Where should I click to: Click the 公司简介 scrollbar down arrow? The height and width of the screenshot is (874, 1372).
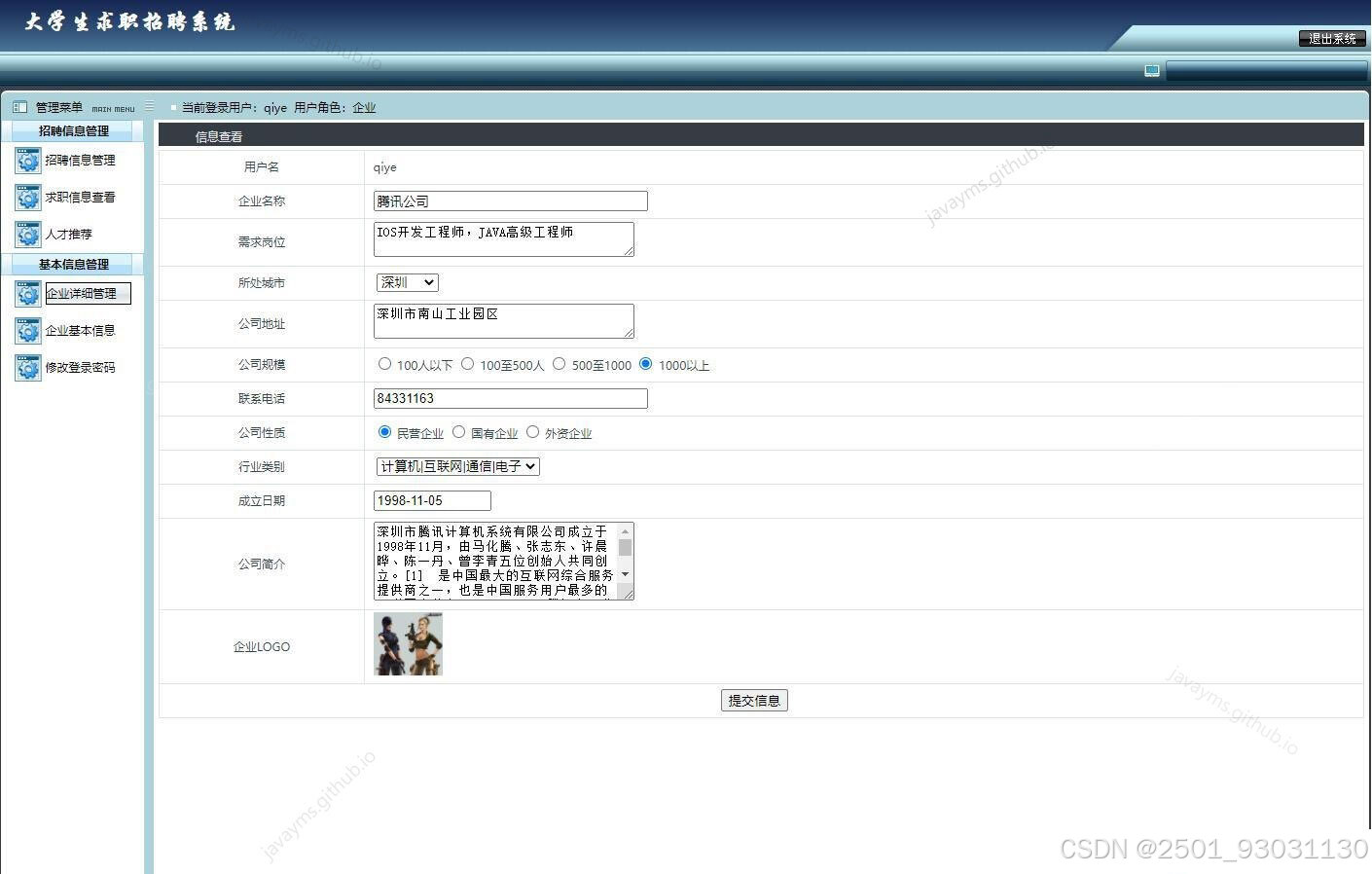point(625,574)
